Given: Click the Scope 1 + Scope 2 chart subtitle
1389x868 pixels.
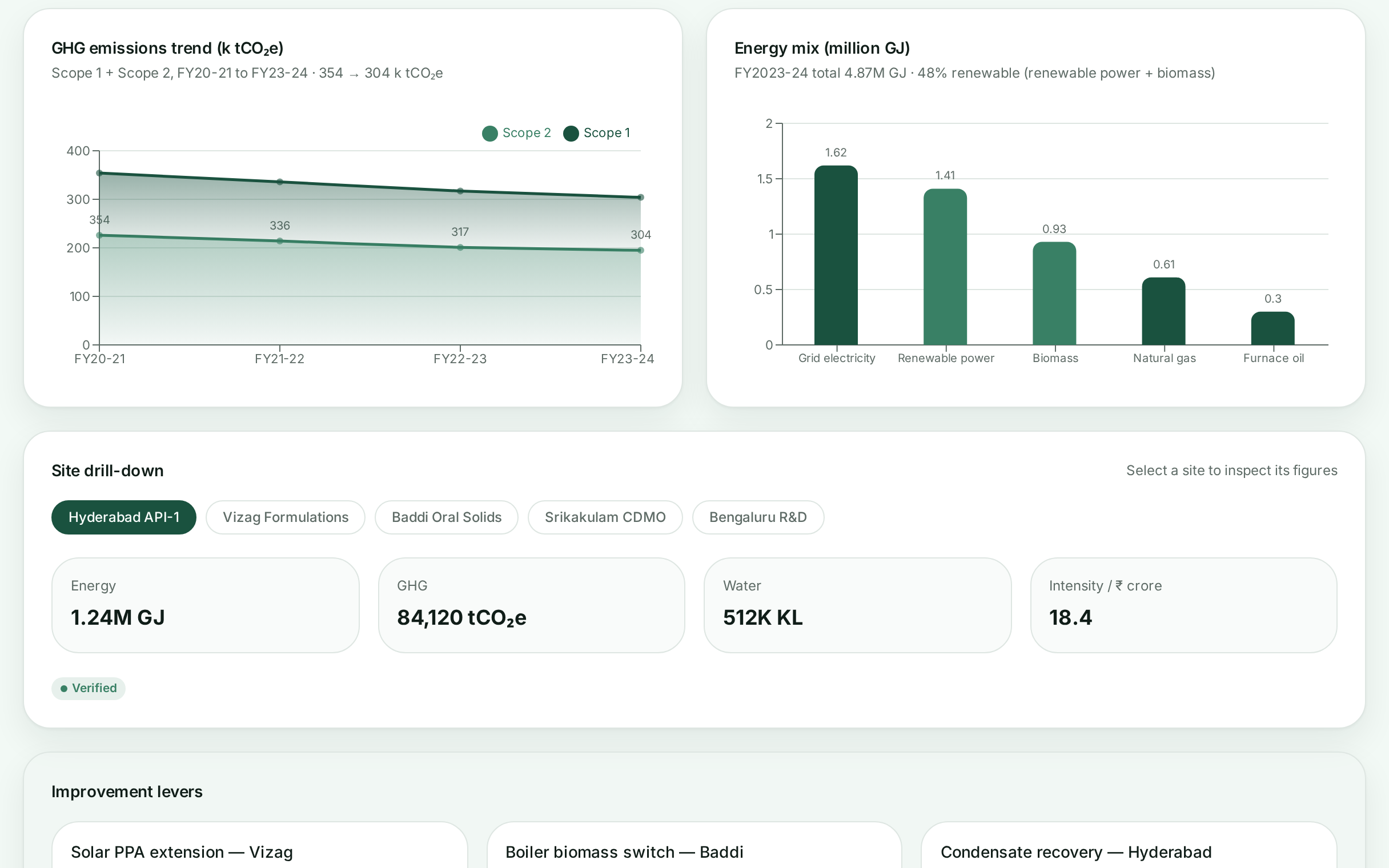Looking at the screenshot, I should tap(247, 74).
